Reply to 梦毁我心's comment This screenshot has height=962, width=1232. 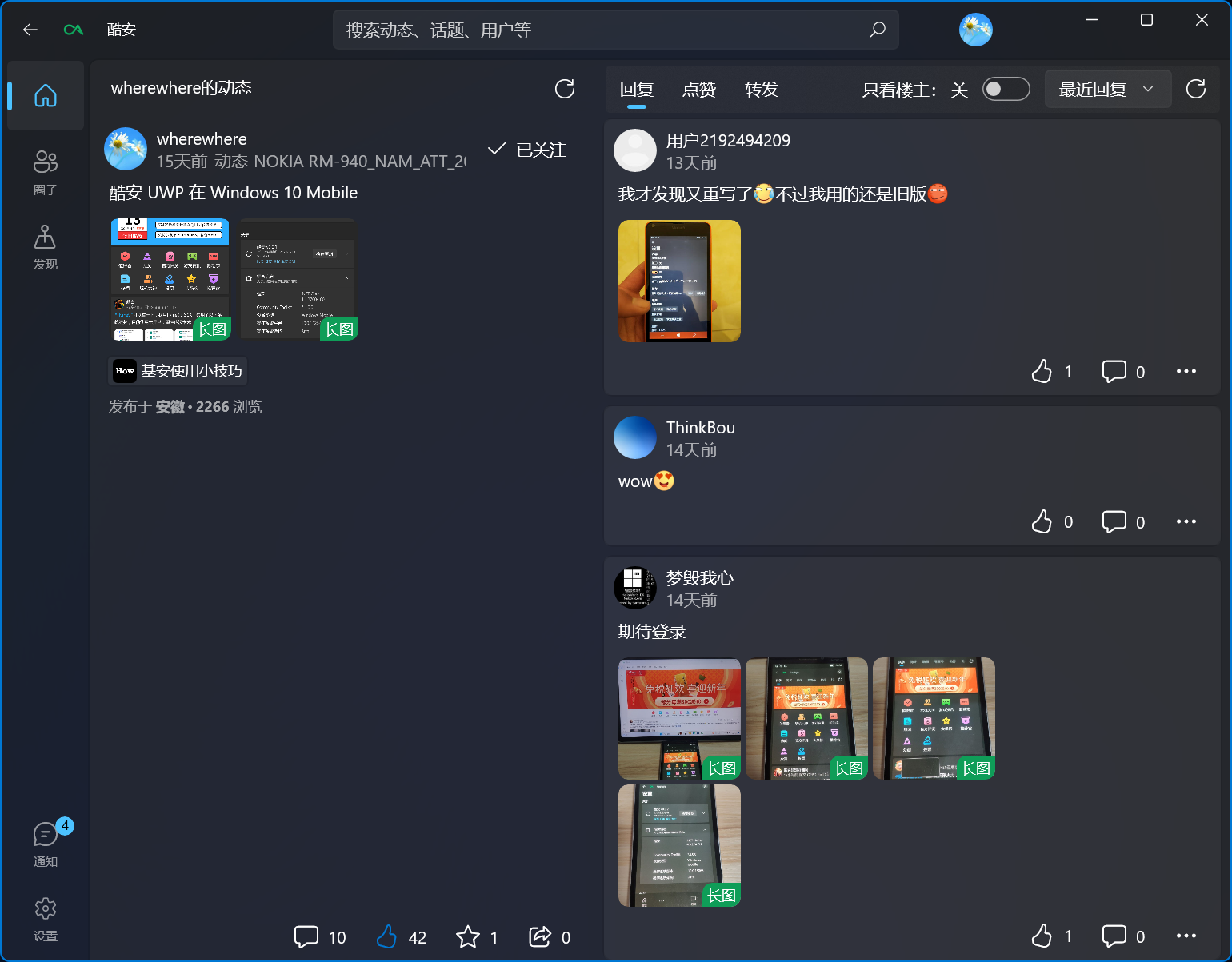point(1123,936)
